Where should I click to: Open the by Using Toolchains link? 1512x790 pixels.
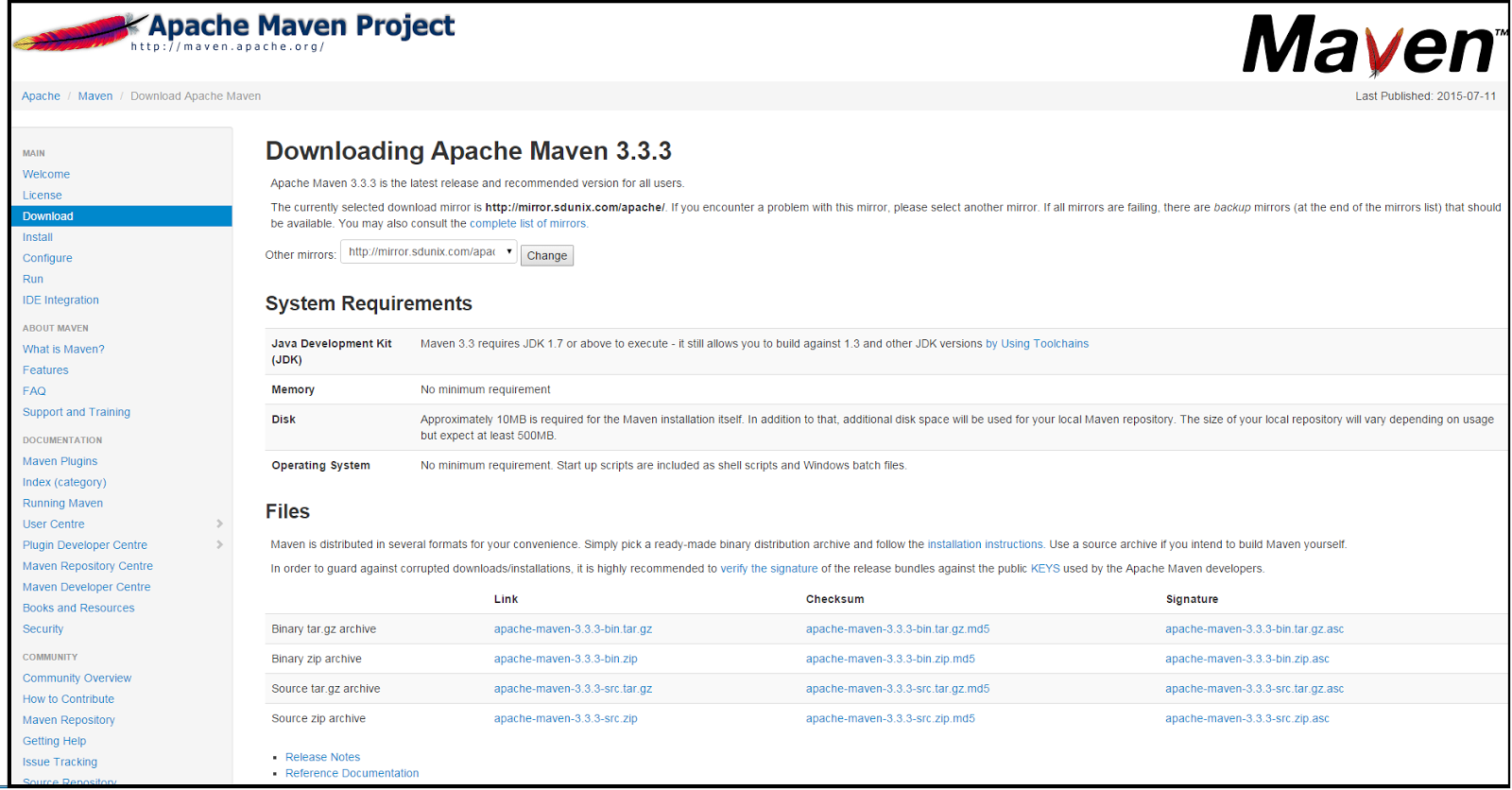click(1037, 344)
